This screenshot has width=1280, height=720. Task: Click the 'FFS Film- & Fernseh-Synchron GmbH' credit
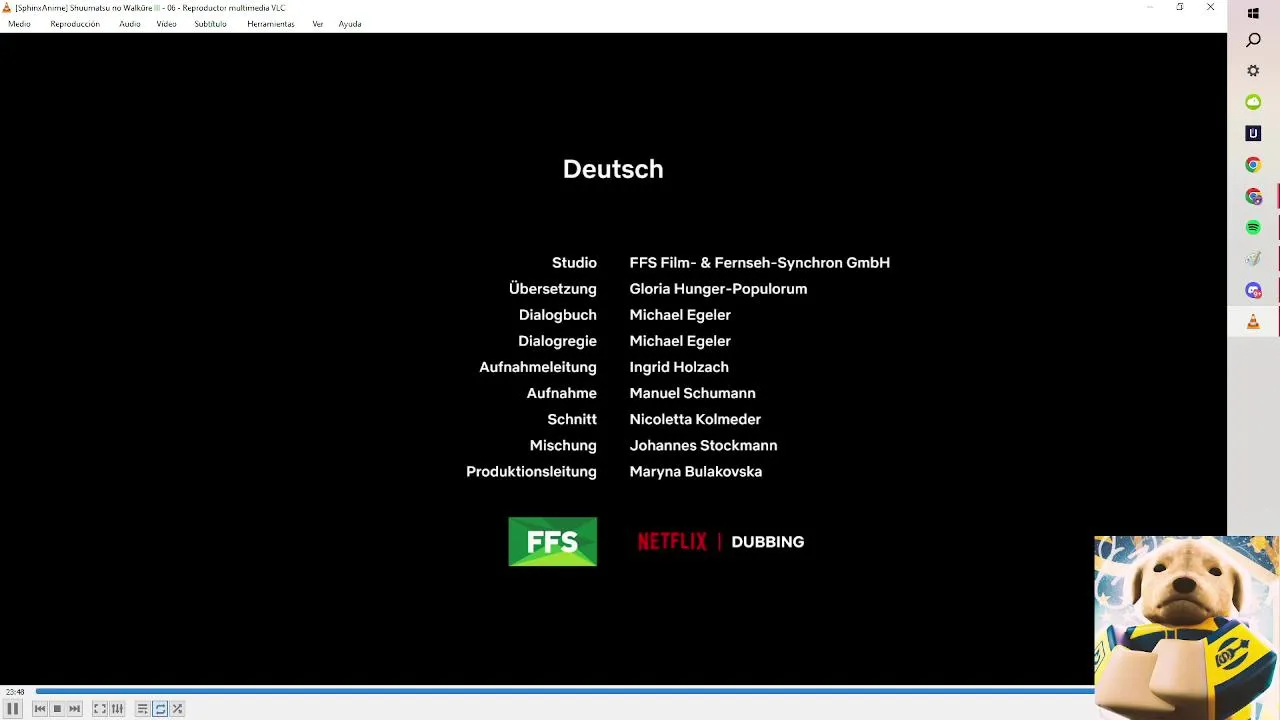point(759,263)
